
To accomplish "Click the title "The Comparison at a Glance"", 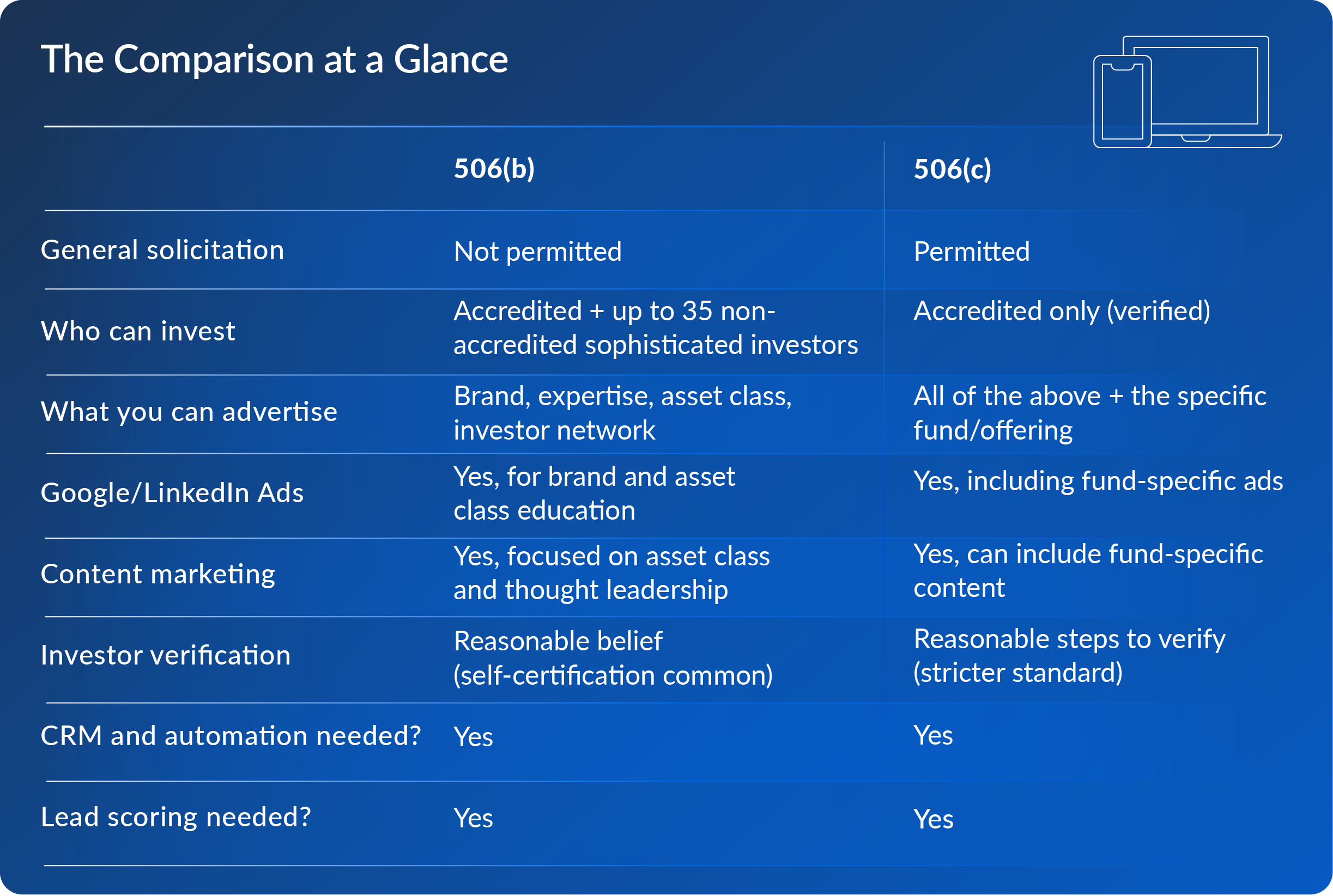I will pyautogui.click(x=274, y=59).
